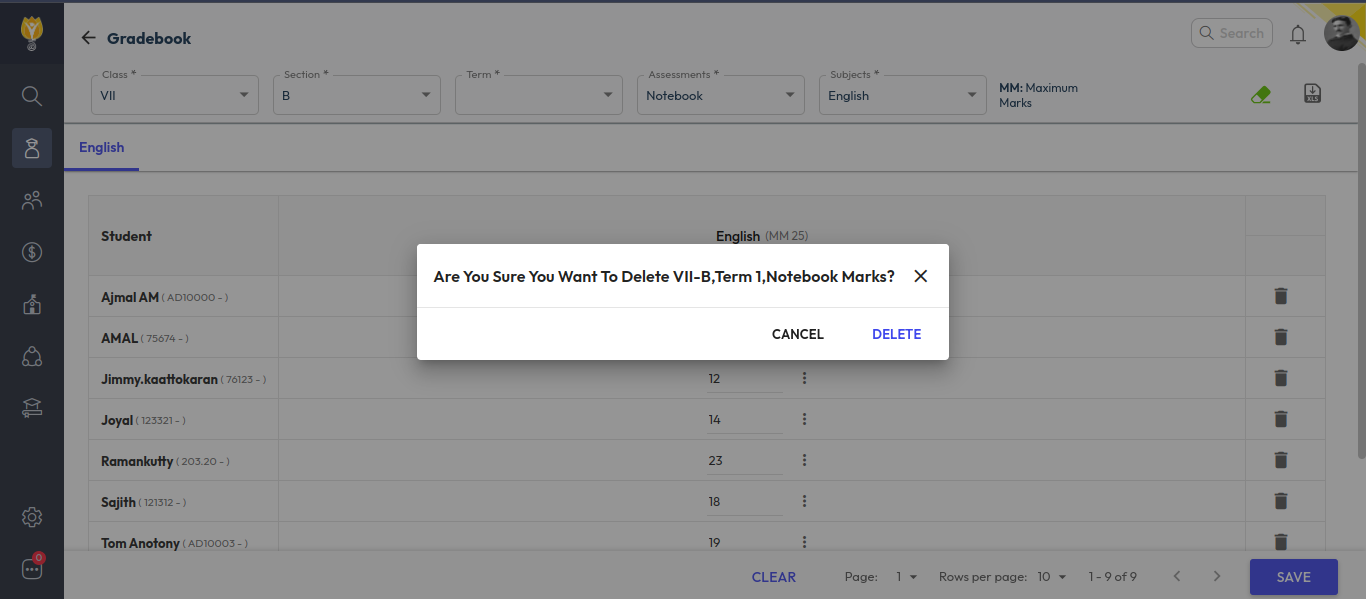This screenshot has width=1366, height=599.
Task: Select the English tab
Action: click(102, 148)
